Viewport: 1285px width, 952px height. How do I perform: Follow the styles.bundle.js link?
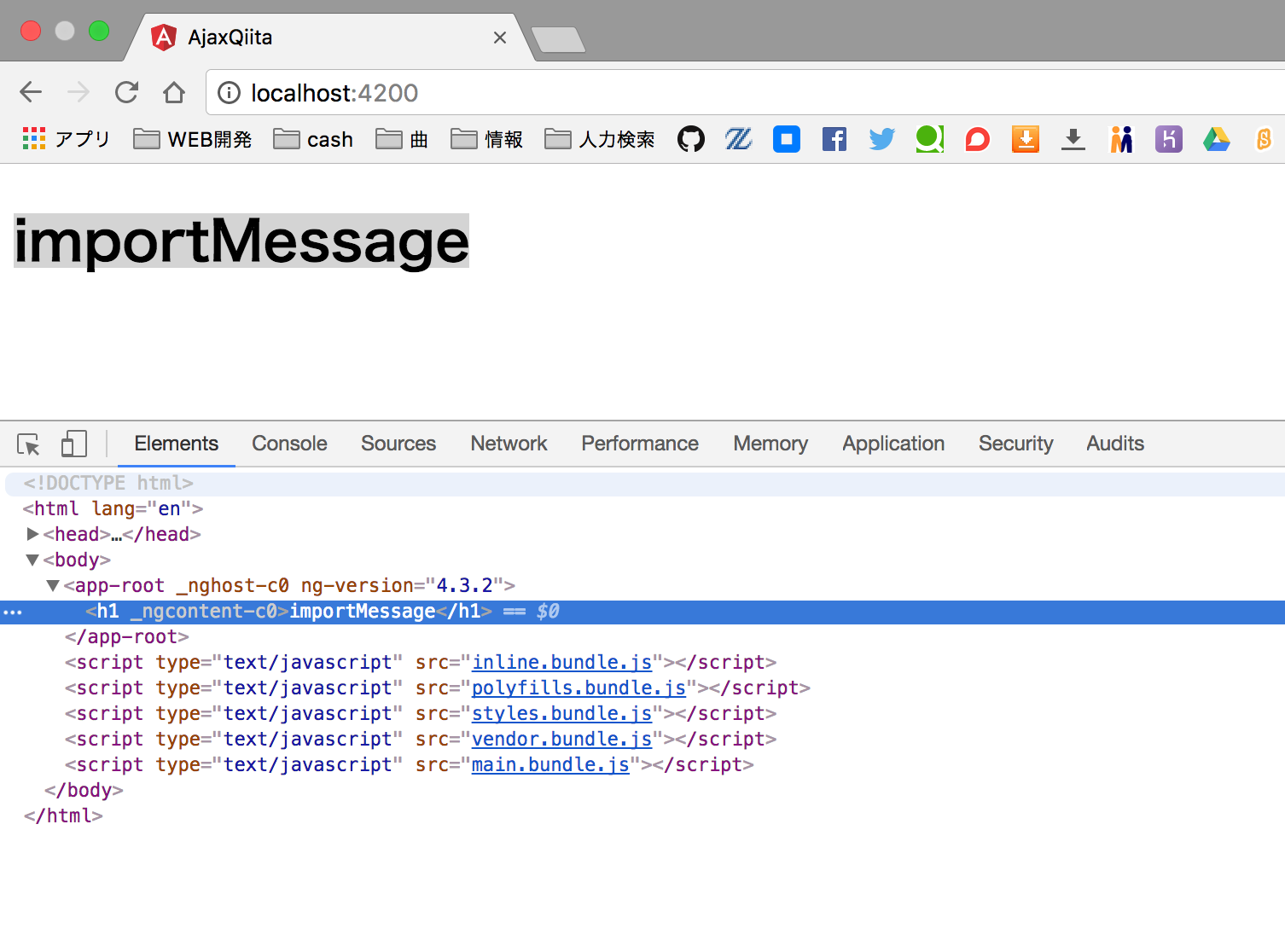tap(562, 713)
